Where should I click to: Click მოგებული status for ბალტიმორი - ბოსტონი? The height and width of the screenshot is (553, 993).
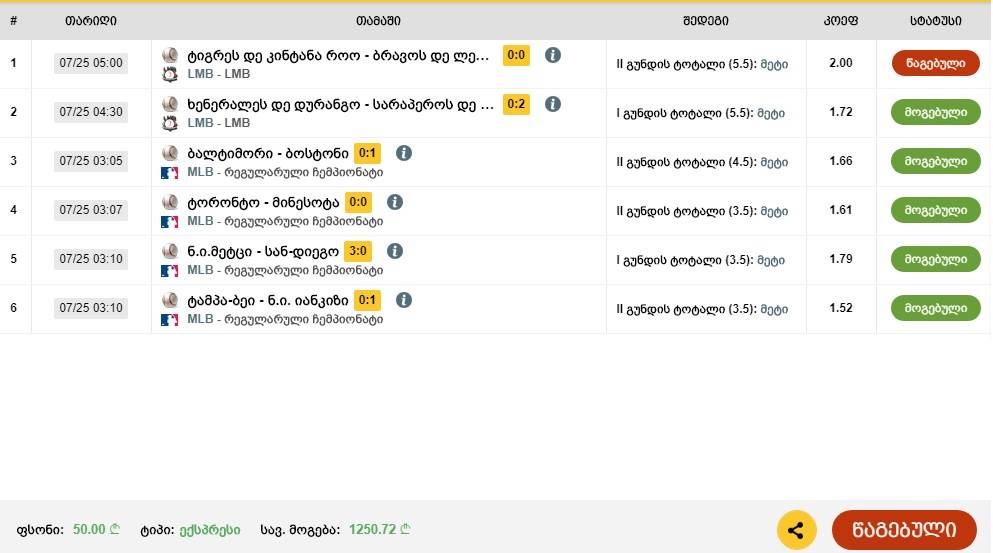935,162
